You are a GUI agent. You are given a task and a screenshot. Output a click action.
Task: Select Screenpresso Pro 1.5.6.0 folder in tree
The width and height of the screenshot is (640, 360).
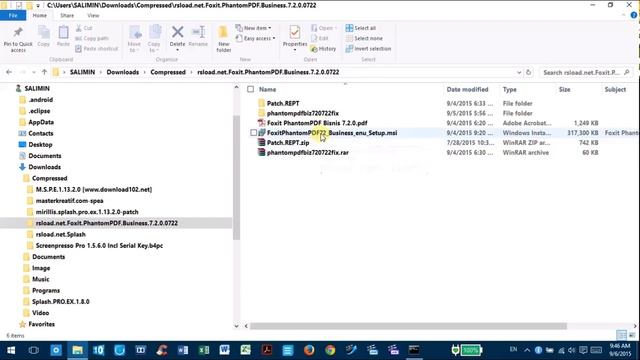(x=99, y=246)
